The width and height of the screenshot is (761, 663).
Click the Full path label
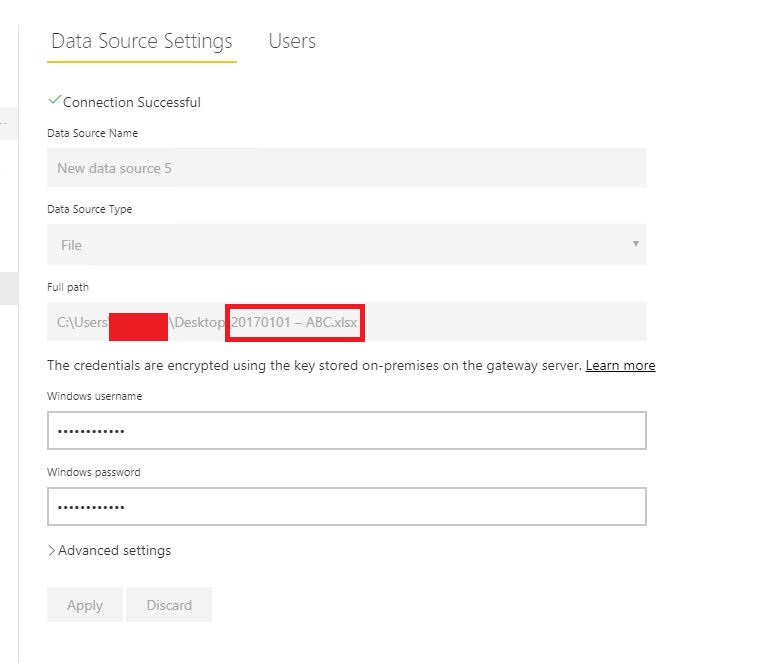point(68,287)
